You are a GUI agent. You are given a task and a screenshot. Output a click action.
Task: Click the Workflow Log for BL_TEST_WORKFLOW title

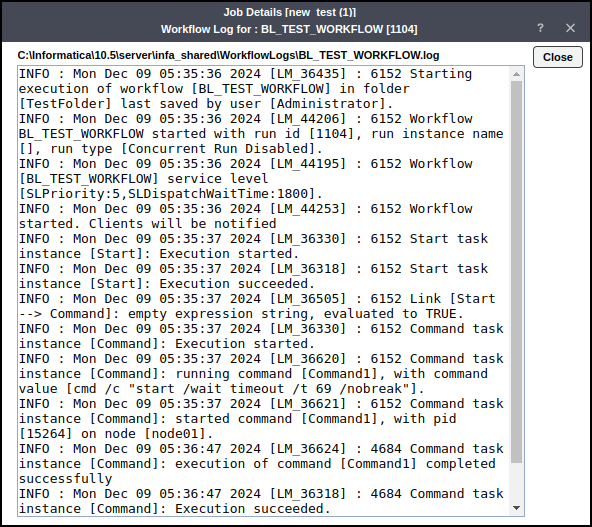pos(289,29)
